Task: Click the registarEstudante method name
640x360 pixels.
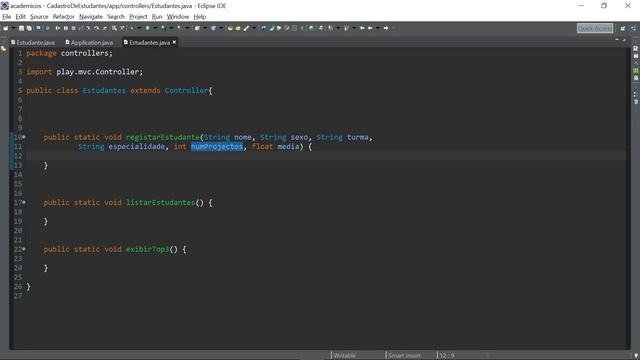Action: click(x=162, y=137)
